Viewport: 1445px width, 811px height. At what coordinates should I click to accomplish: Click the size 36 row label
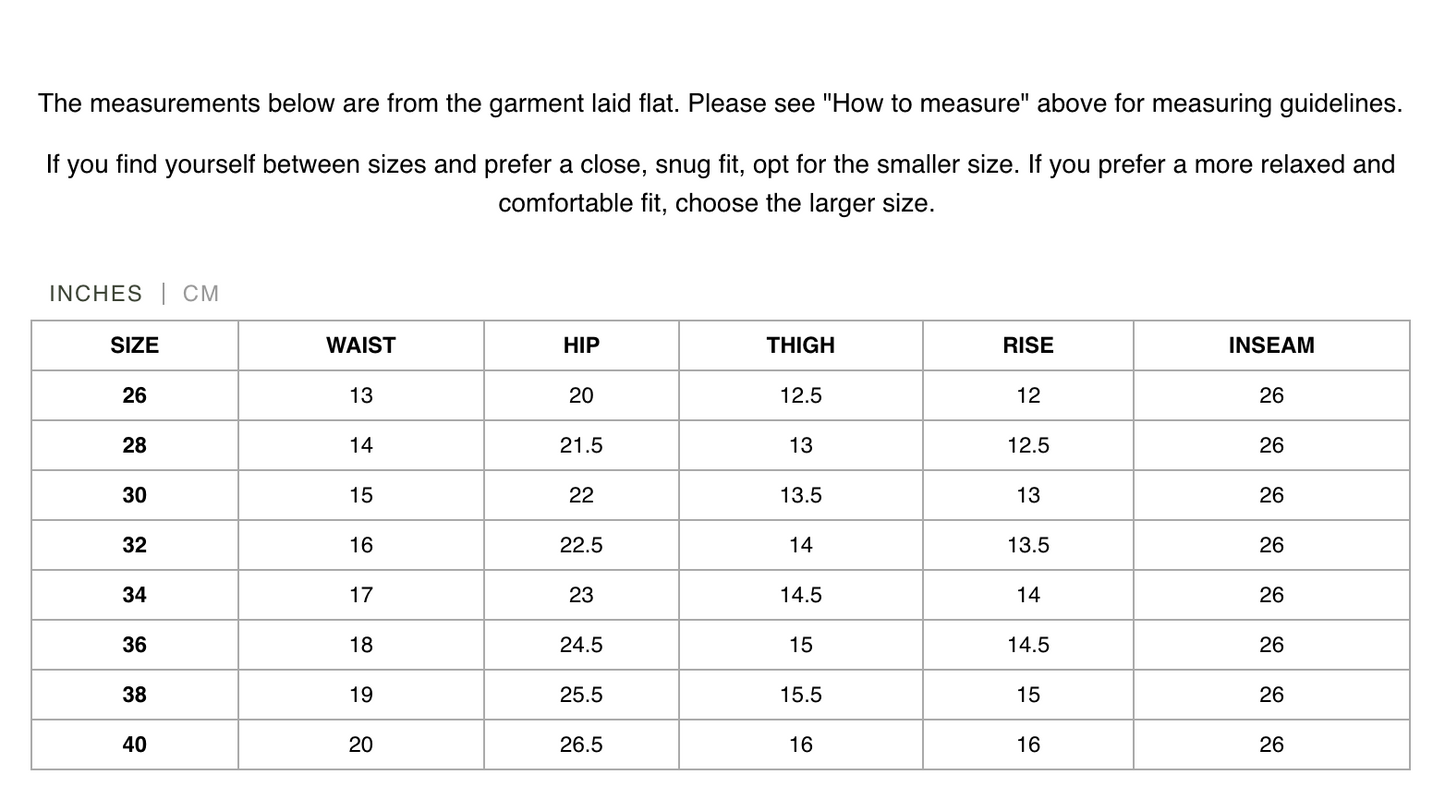click(134, 645)
